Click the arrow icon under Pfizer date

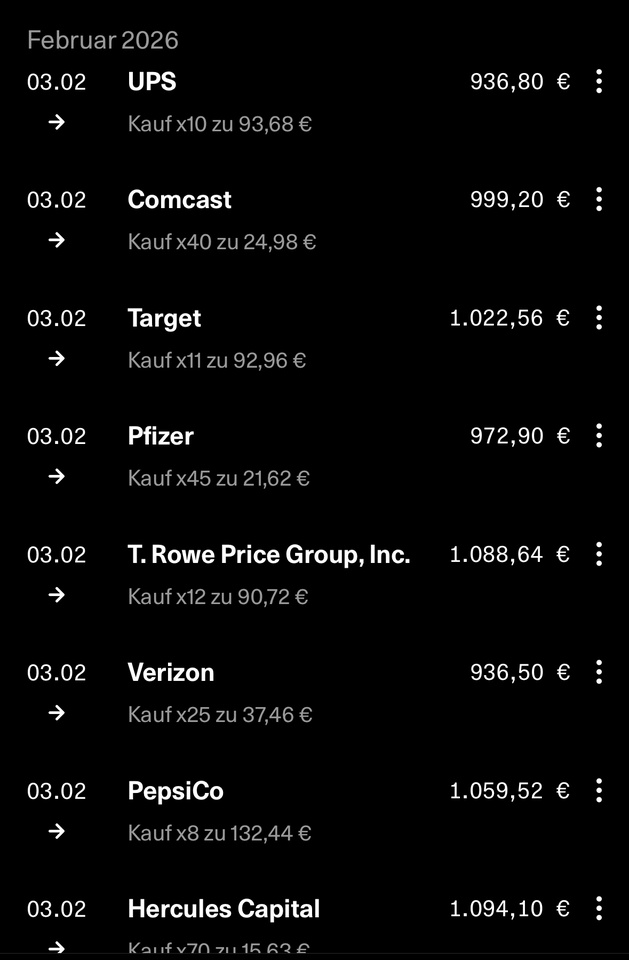[x=57, y=476]
